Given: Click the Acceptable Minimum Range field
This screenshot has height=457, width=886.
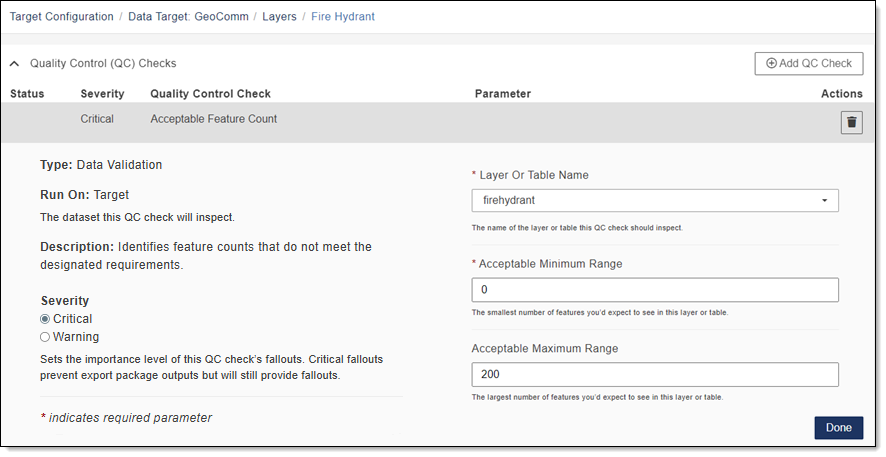Looking at the screenshot, I should coord(654,290).
